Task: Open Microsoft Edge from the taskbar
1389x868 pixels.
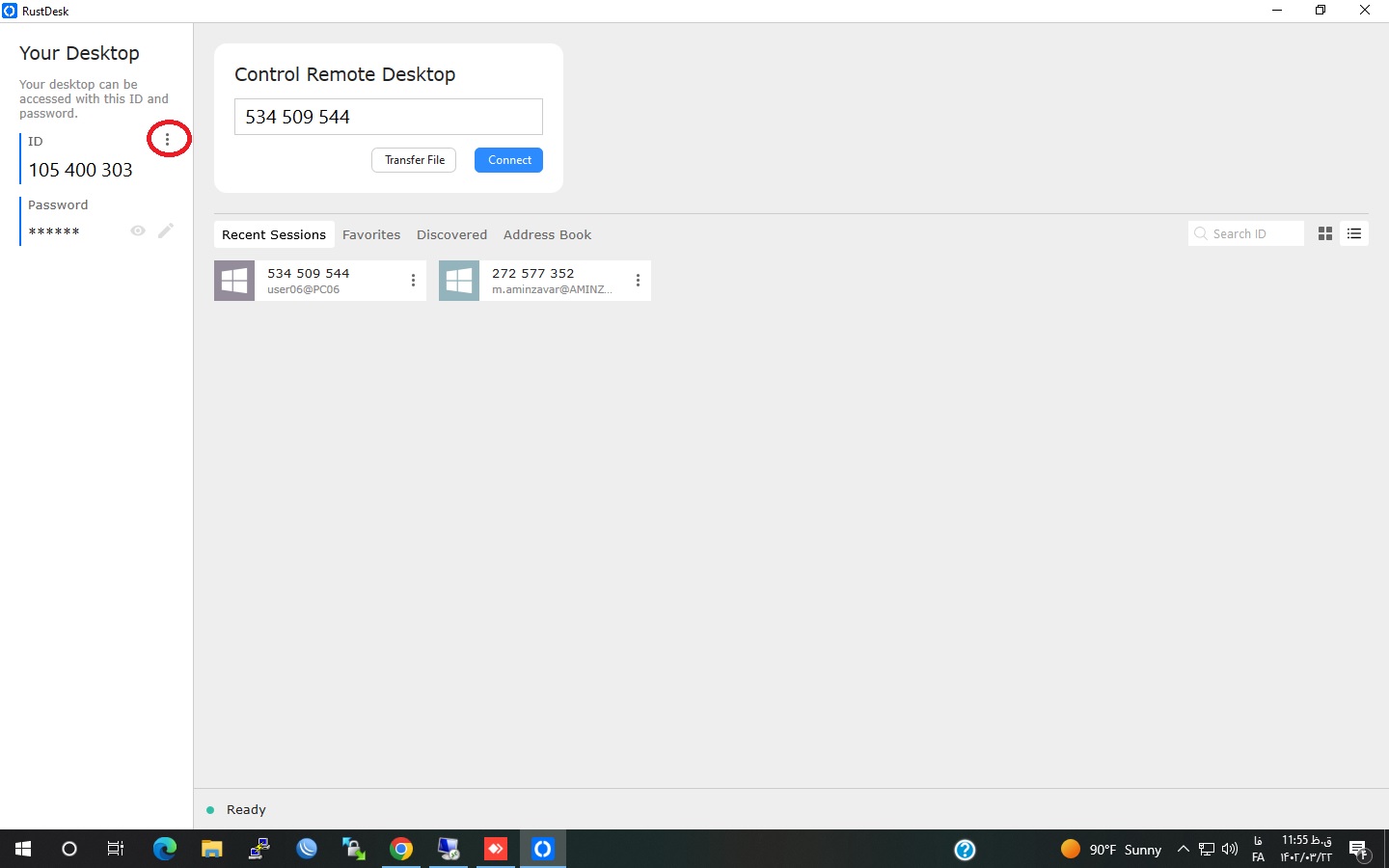Action: 165,849
